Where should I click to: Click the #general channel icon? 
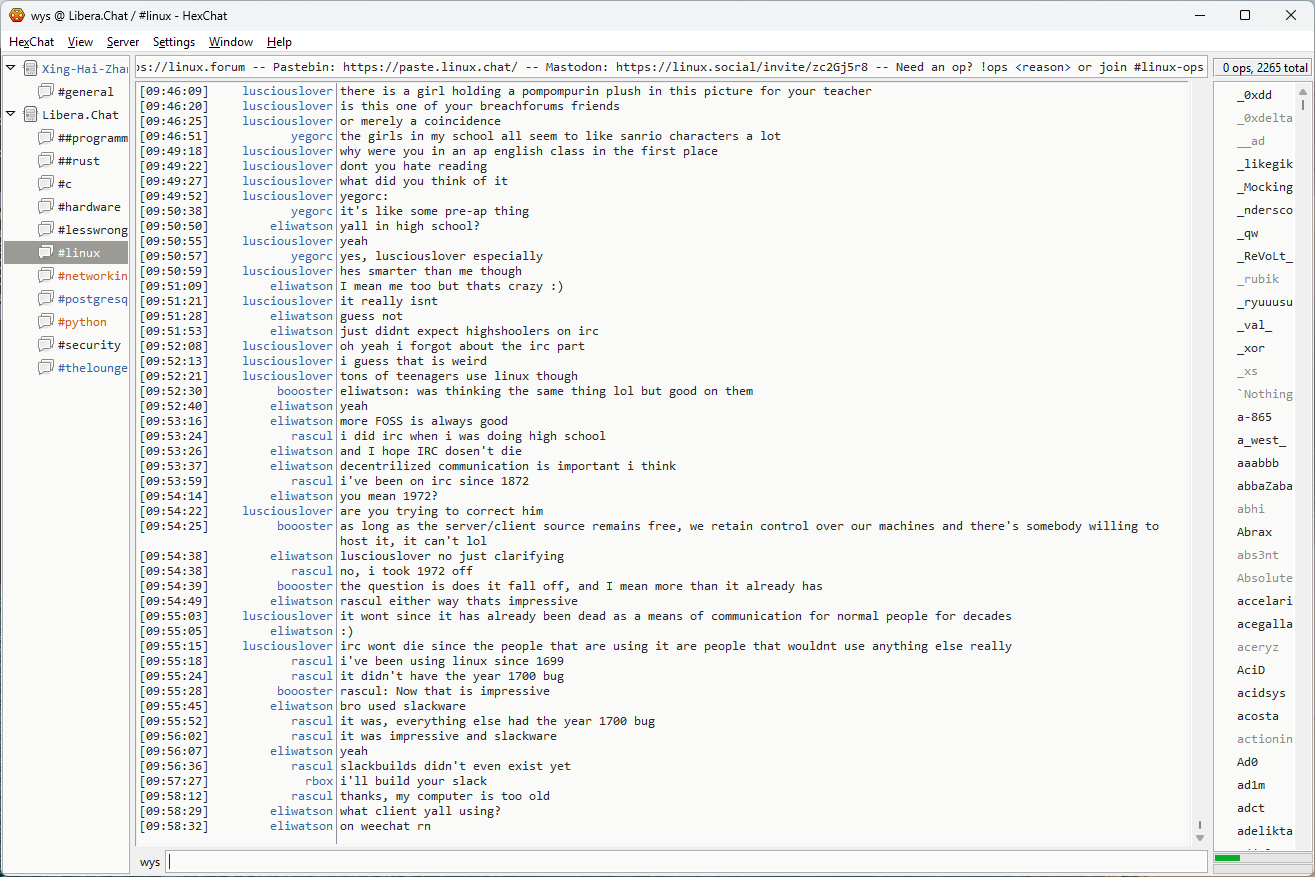click(46, 92)
